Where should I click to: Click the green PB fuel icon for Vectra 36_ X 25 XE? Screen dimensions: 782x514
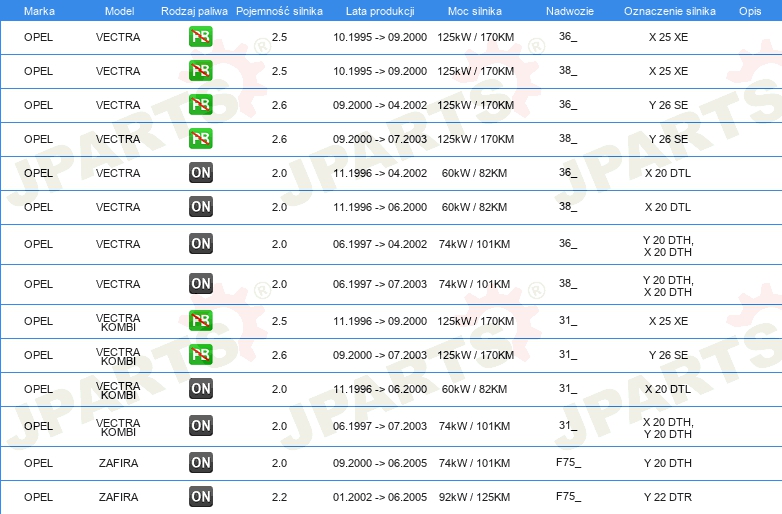coord(200,36)
